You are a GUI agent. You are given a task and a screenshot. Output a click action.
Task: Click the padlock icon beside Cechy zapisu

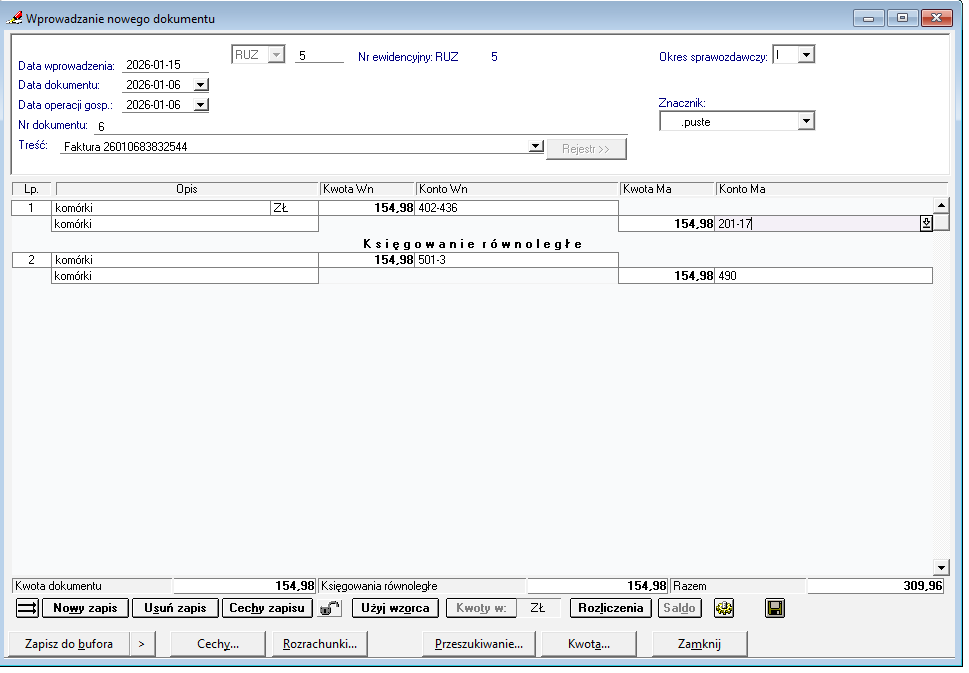[x=330, y=608]
